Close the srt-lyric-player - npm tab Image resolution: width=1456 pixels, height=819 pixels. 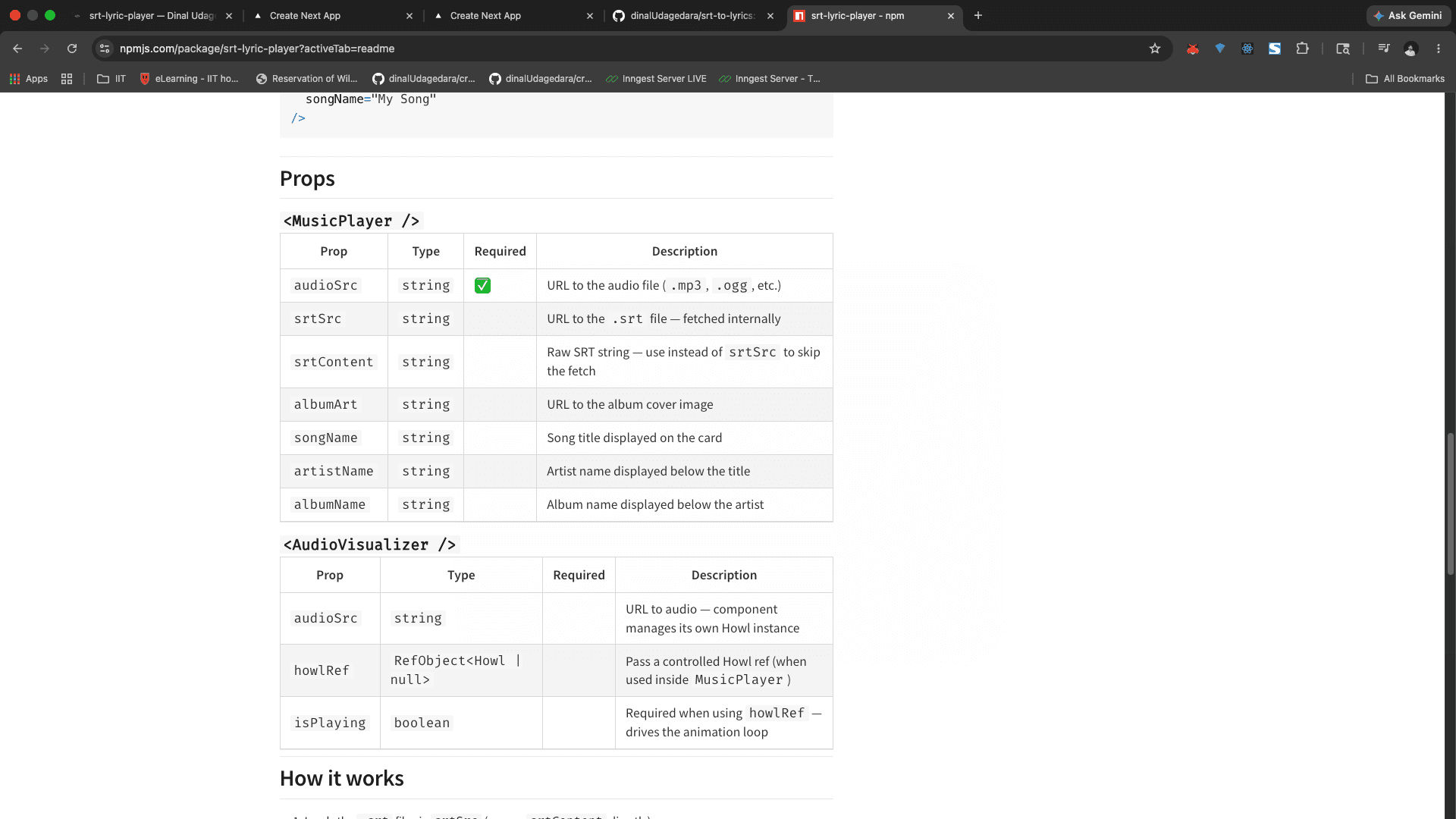951,16
